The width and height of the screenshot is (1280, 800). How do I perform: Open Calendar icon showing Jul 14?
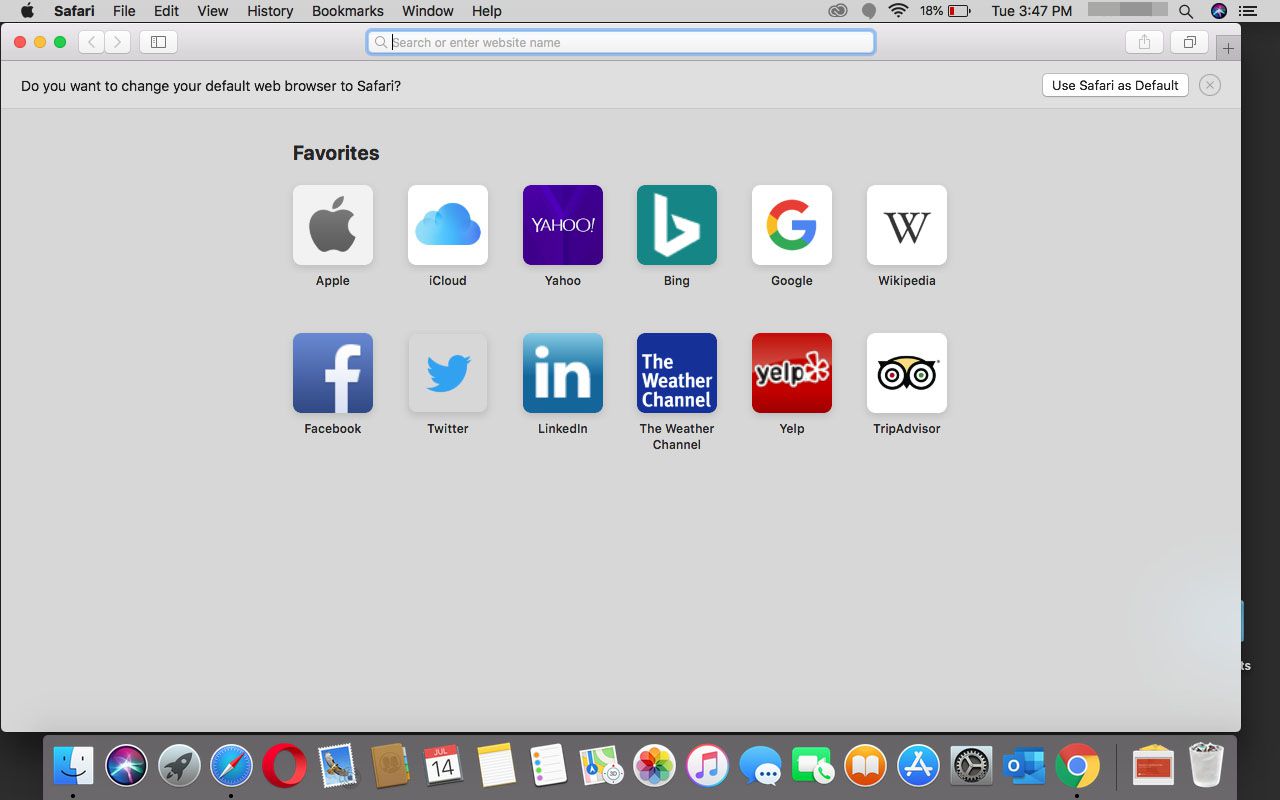(443, 767)
